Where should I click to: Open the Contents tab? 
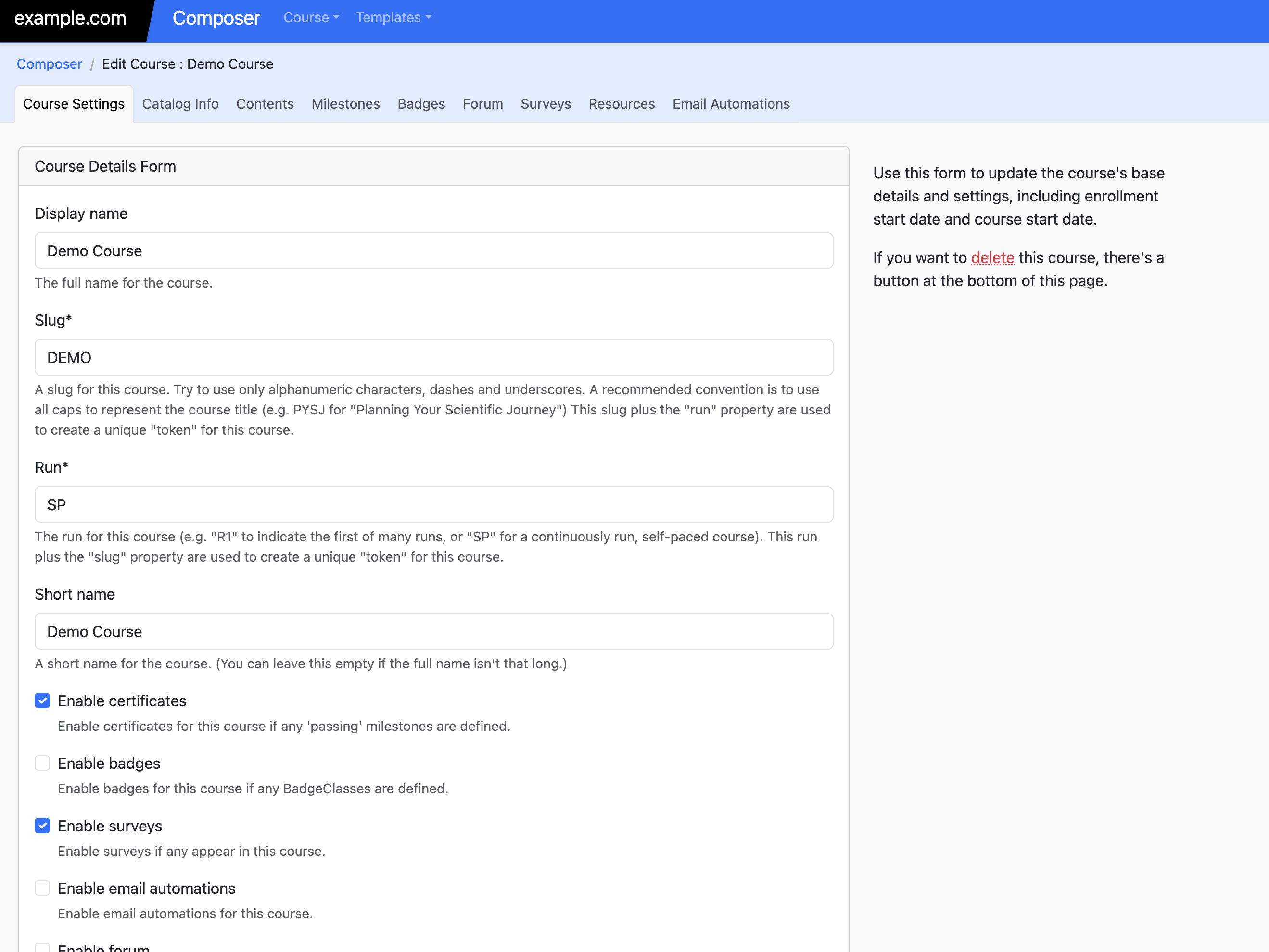(x=265, y=104)
